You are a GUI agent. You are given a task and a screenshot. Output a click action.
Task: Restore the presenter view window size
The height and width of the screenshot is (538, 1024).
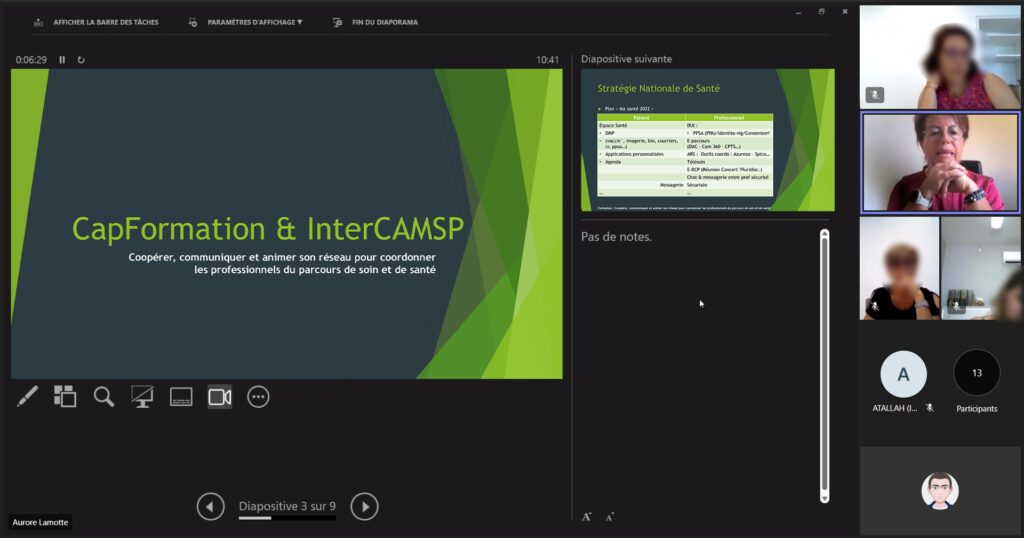point(822,12)
